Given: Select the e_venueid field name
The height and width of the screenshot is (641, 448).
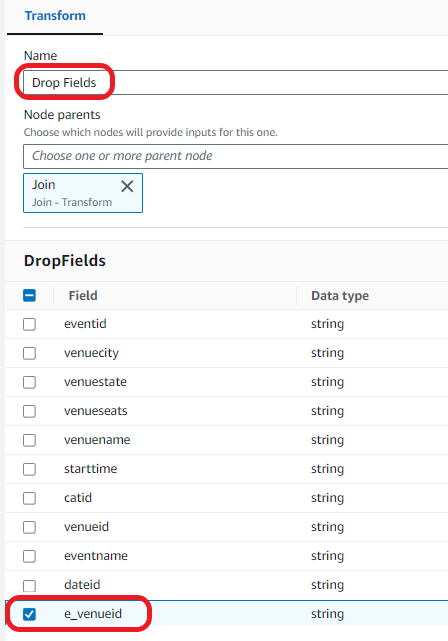Looking at the screenshot, I should [x=93, y=614].
